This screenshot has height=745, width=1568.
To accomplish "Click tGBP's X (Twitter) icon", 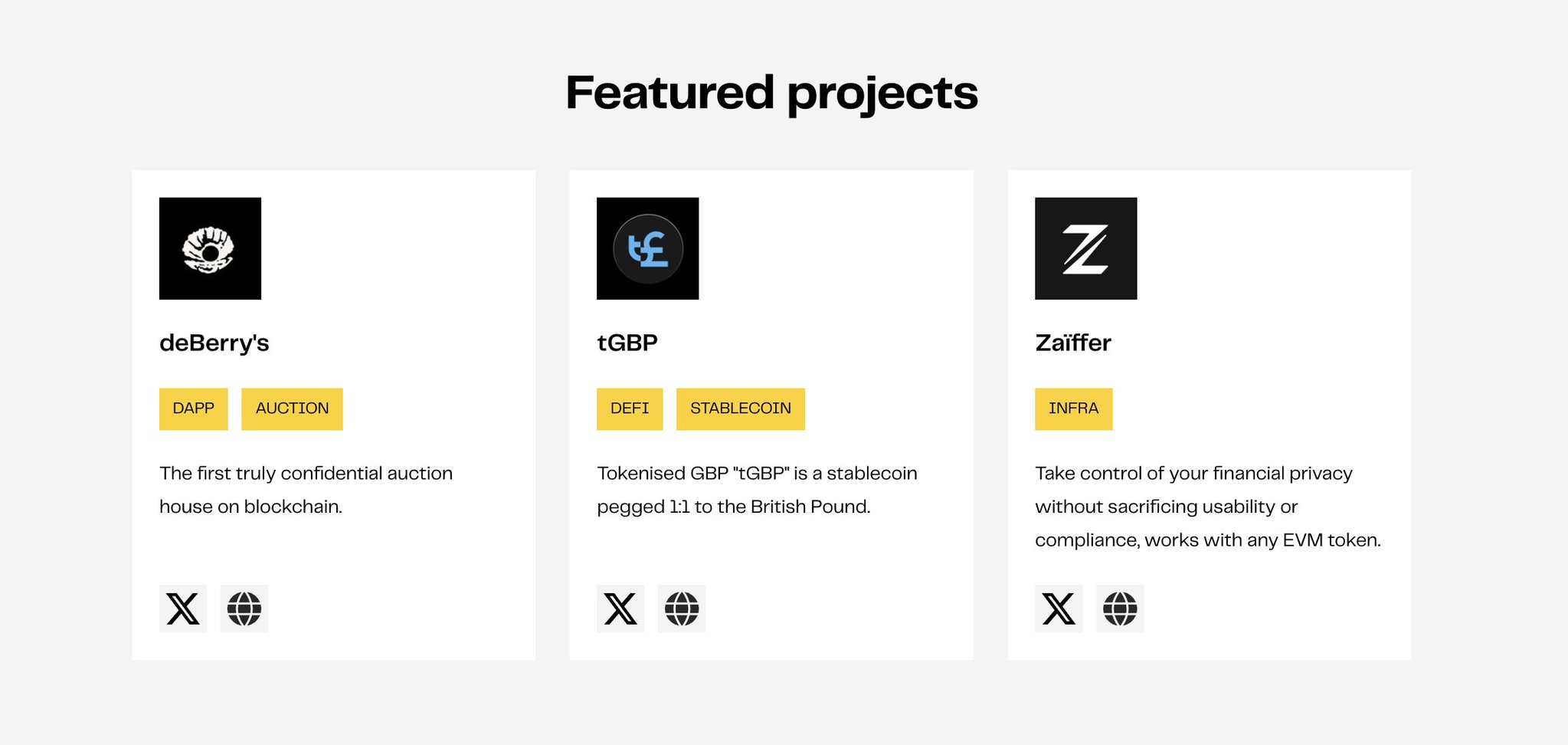I will pyautogui.click(x=620, y=609).
